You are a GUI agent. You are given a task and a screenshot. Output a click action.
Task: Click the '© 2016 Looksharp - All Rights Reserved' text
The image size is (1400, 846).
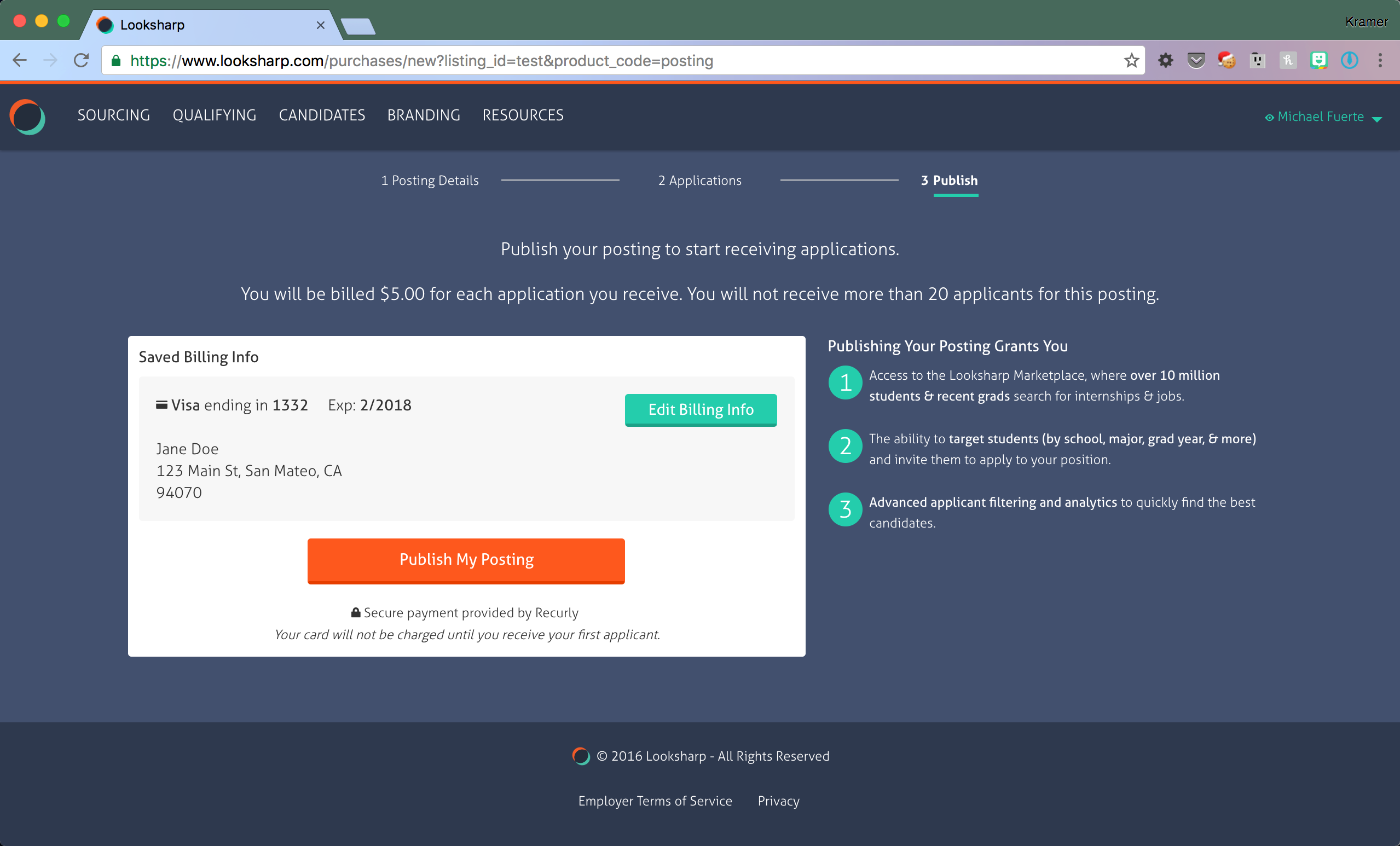point(713,756)
